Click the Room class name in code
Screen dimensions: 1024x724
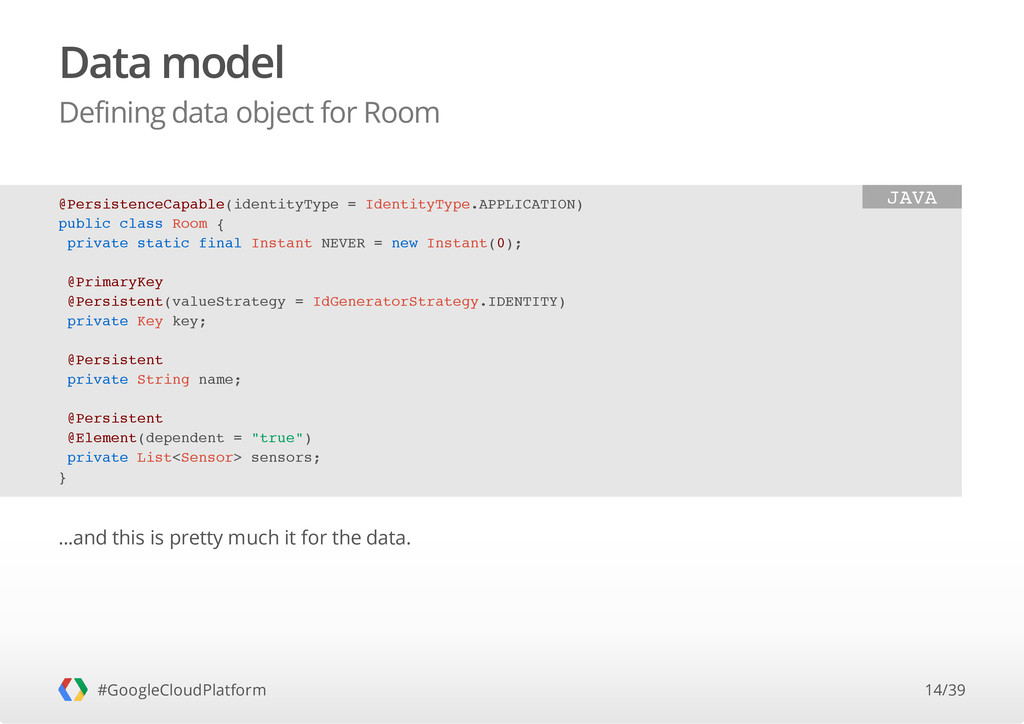tap(189, 223)
